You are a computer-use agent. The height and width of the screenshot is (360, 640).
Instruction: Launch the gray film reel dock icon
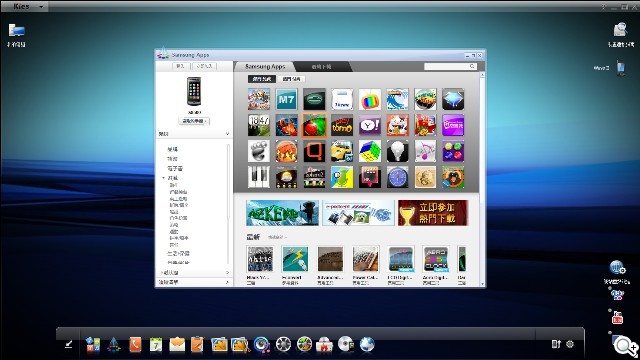283,344
